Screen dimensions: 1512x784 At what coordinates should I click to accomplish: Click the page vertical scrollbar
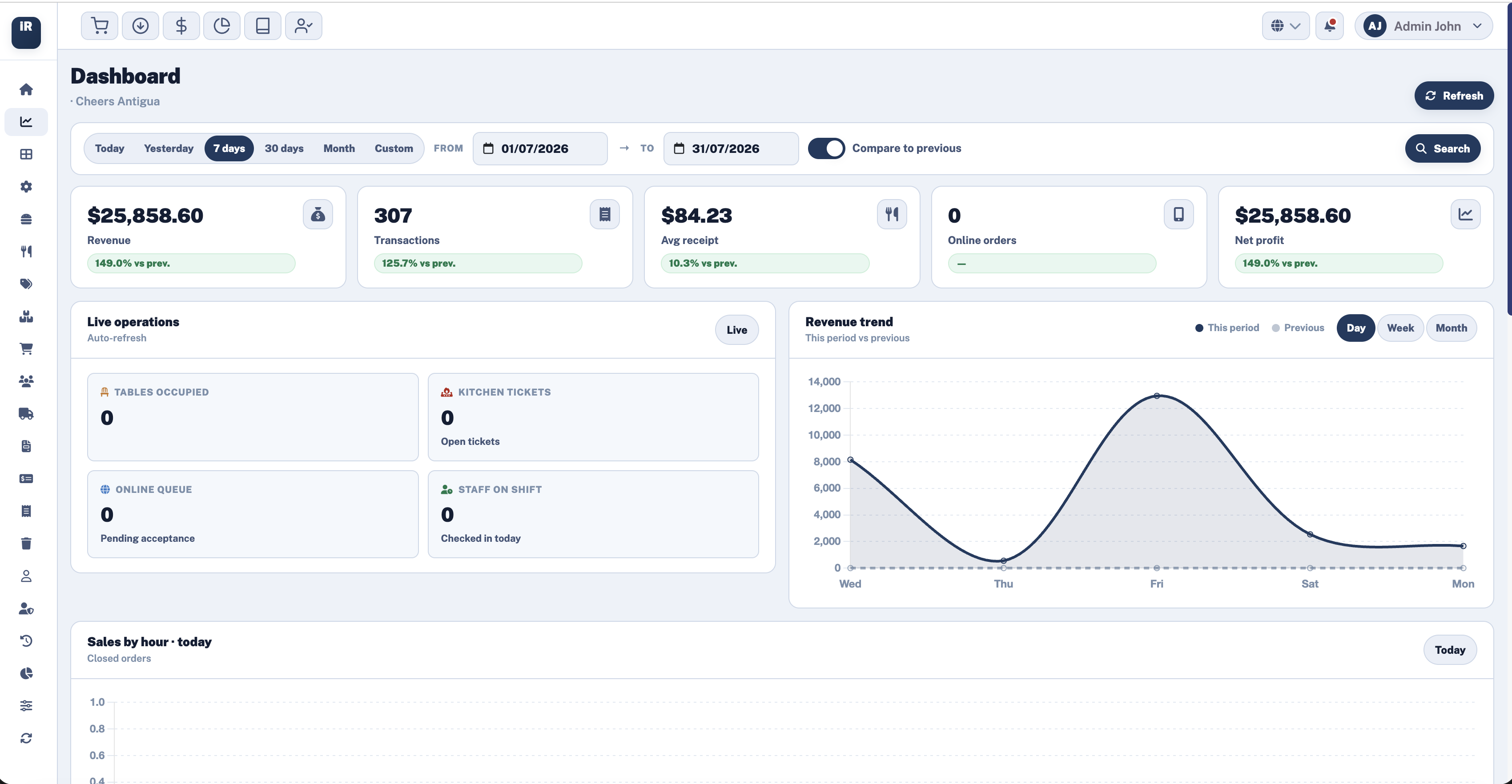[x=1509, y=158]
